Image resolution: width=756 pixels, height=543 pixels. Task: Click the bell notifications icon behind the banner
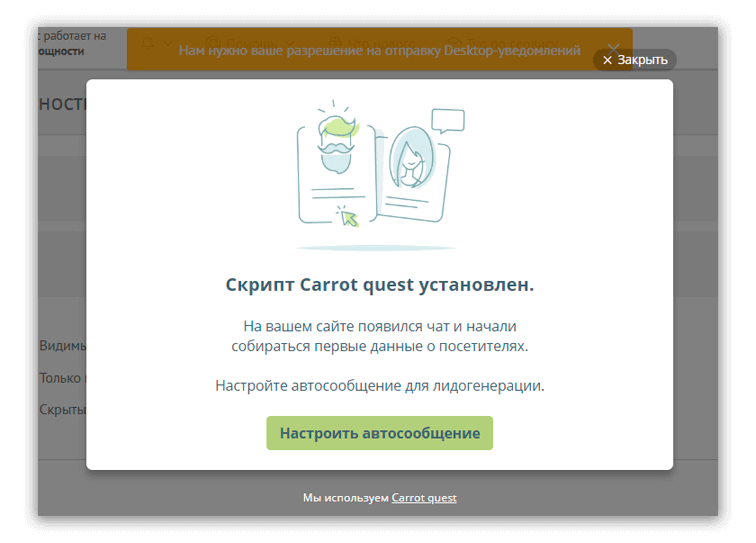[148, 43]
